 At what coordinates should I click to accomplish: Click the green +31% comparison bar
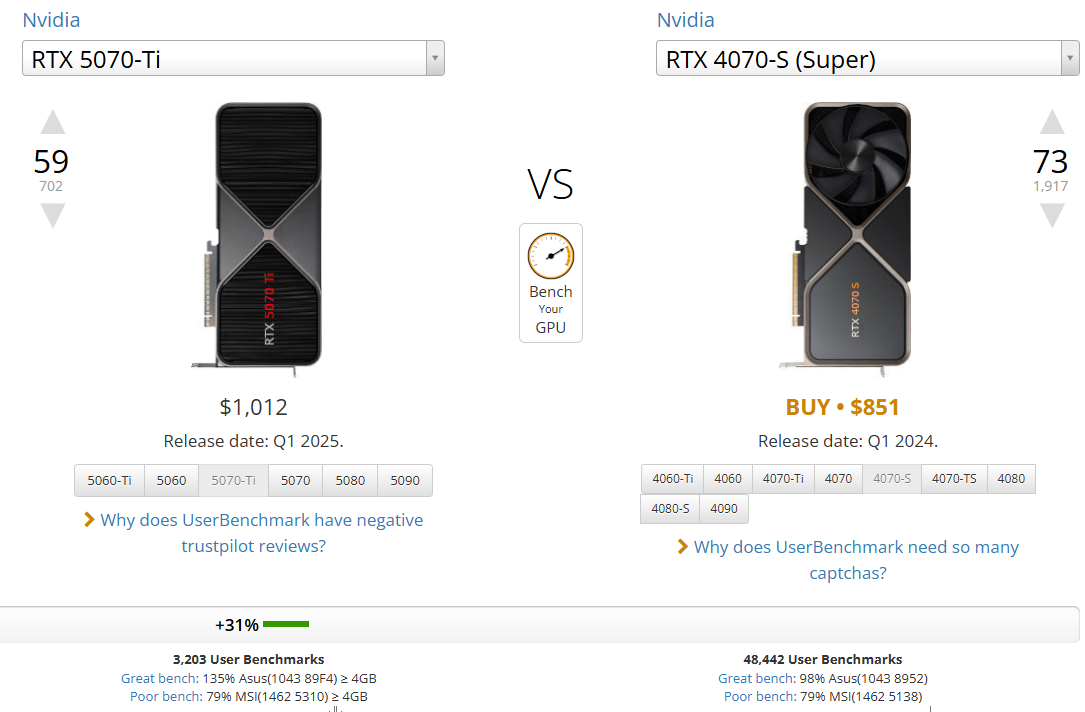point(286,625)
